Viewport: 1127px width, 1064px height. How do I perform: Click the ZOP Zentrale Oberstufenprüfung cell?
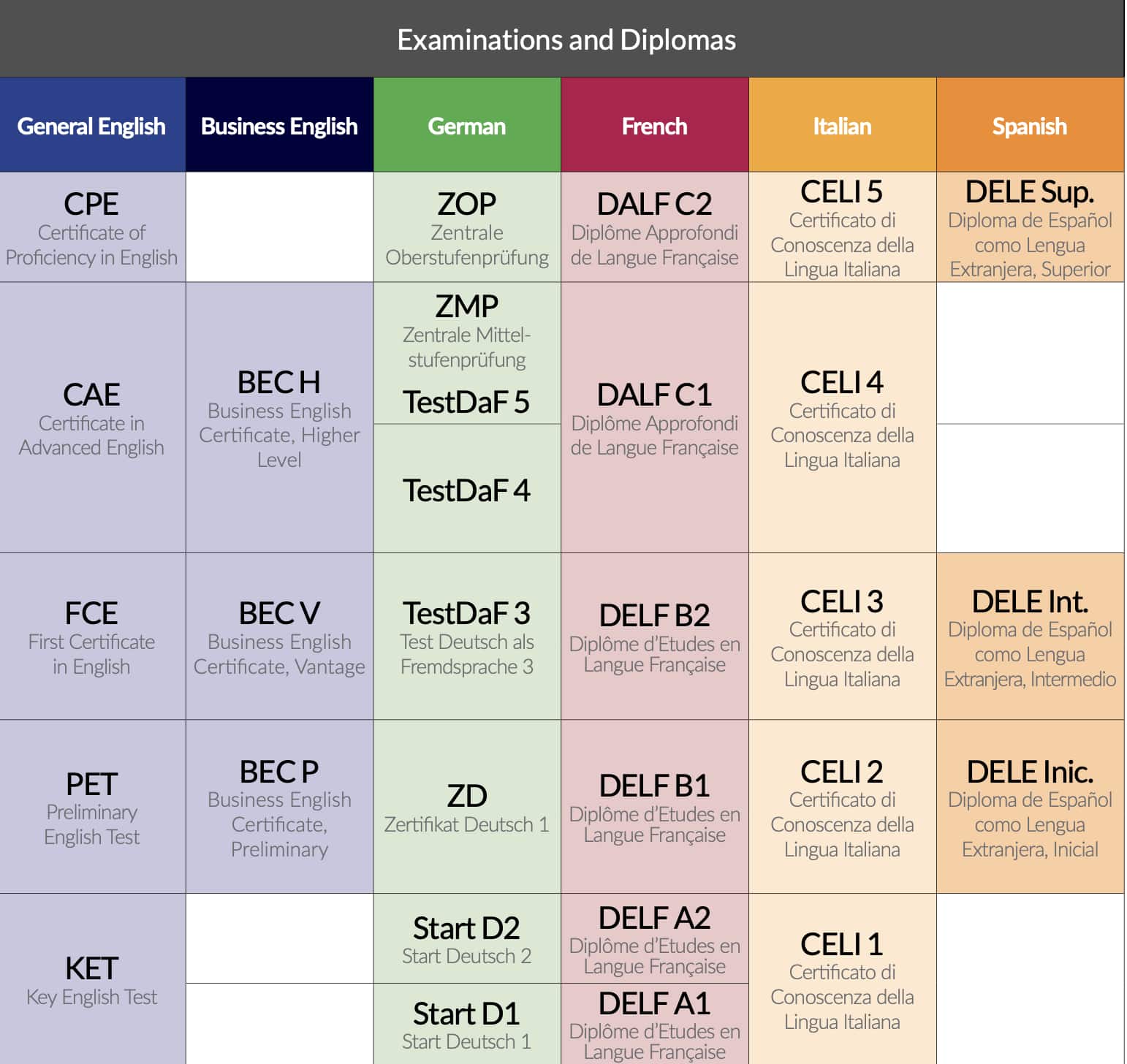point(466,227)
